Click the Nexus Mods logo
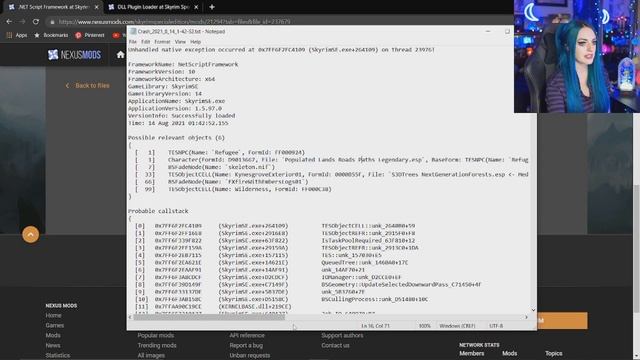 (x=74, y=55)
